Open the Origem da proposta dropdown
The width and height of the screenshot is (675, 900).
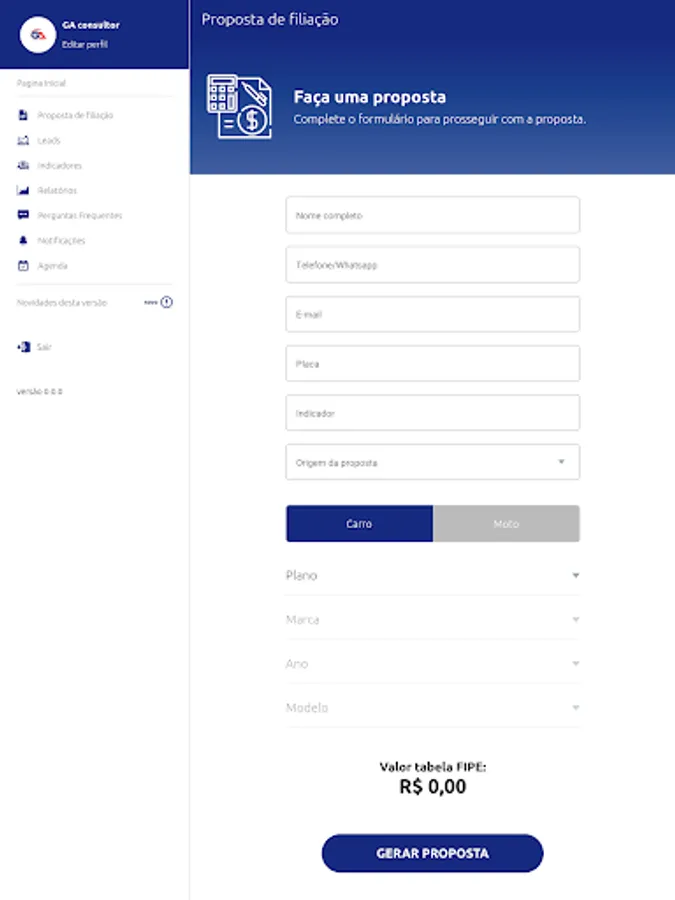click(x=433, y=462)
